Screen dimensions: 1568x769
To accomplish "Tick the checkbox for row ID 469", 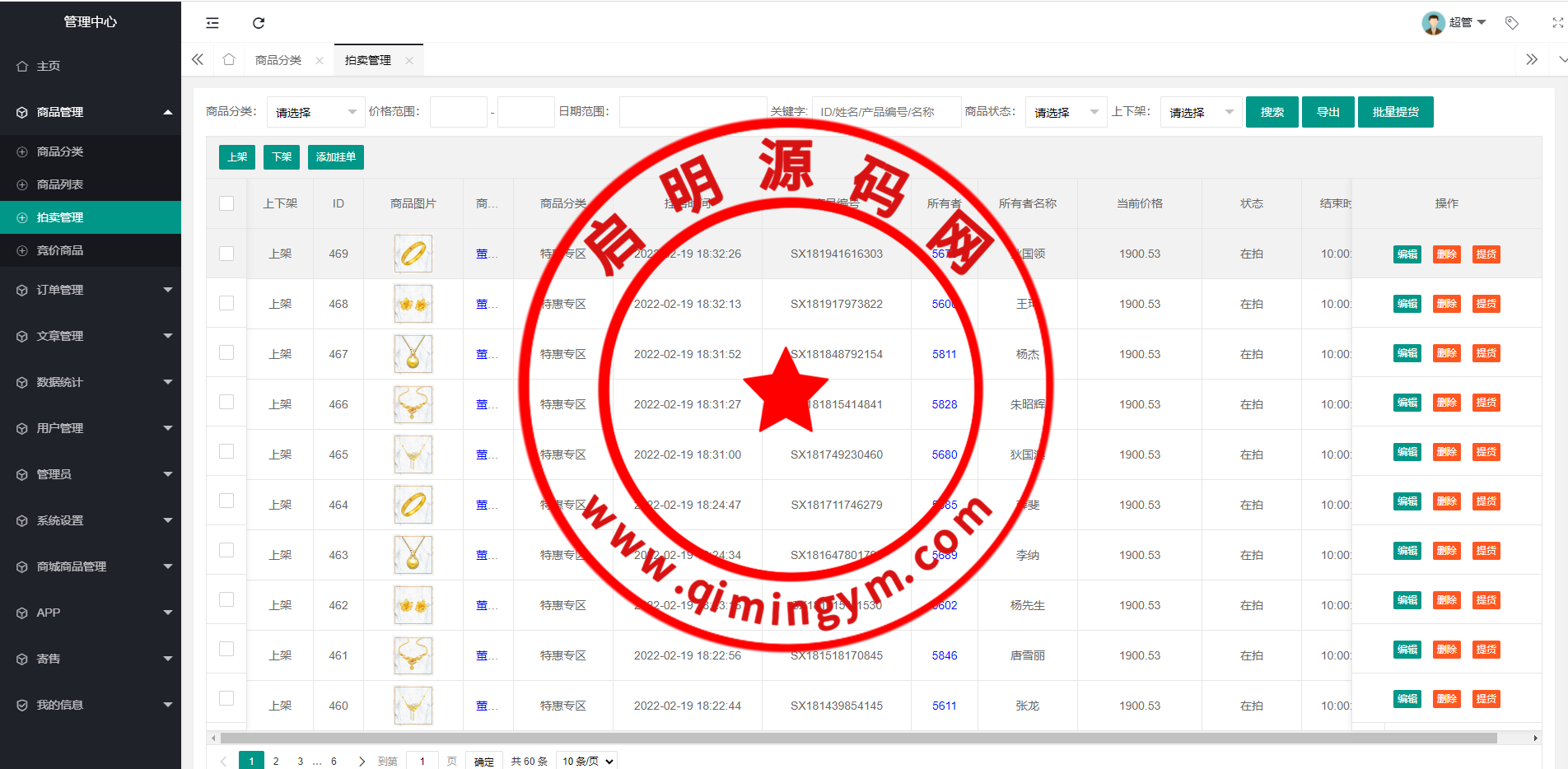I will pos(226,254).
